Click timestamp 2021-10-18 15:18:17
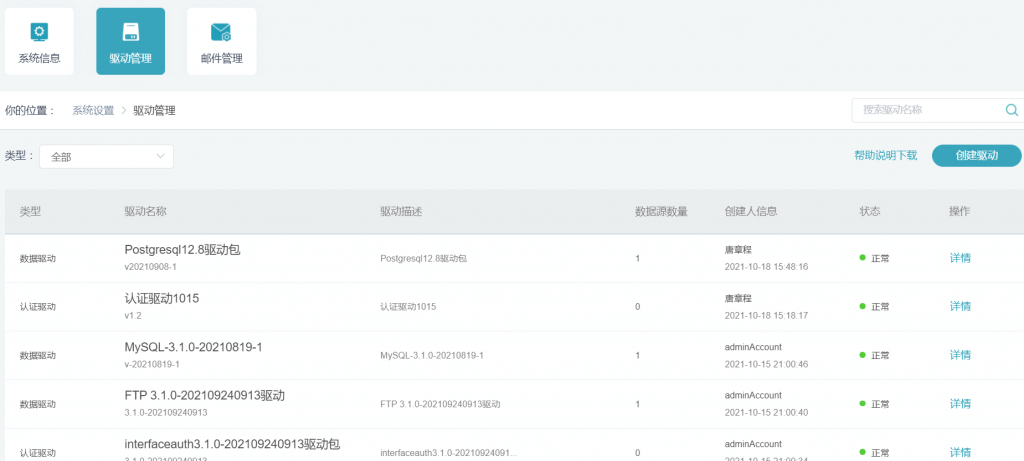The width and height of the screenshot is (1024, 461). point(767,315)
